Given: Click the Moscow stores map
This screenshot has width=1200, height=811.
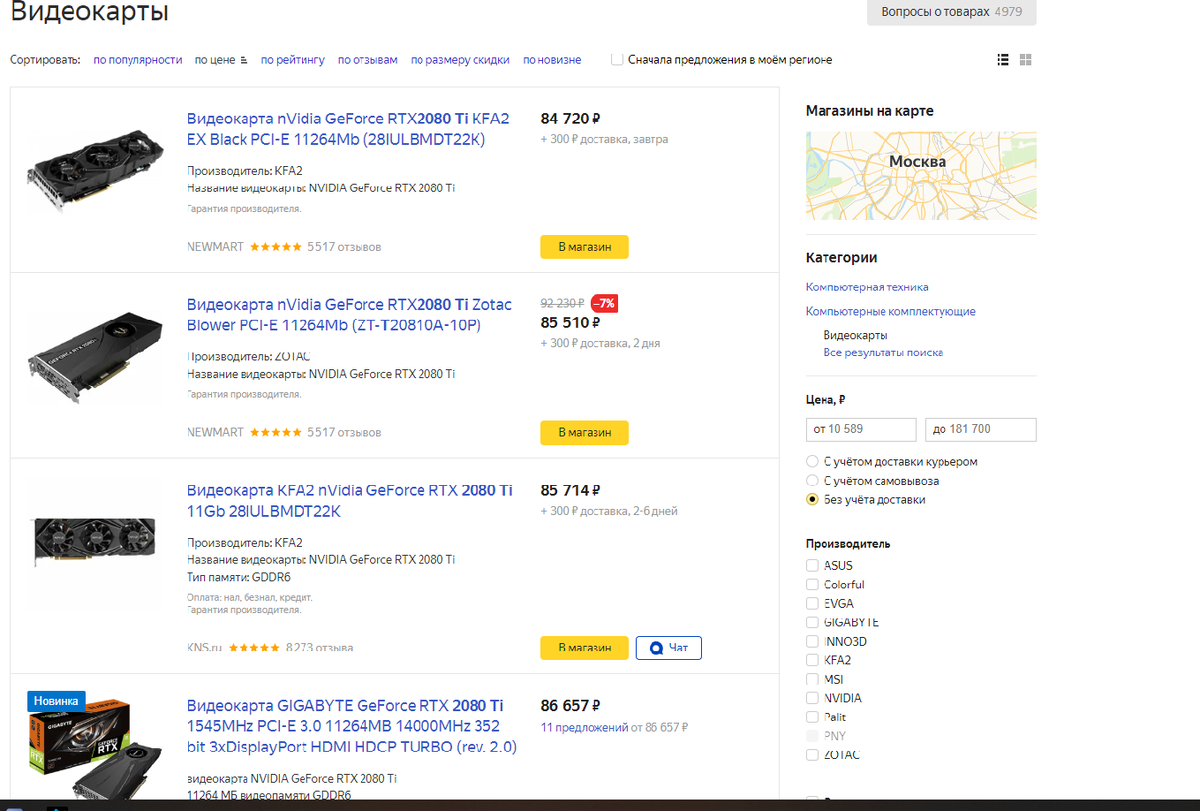Looking at the screenshot, I should pyautogui.click(x=921, y=176).
